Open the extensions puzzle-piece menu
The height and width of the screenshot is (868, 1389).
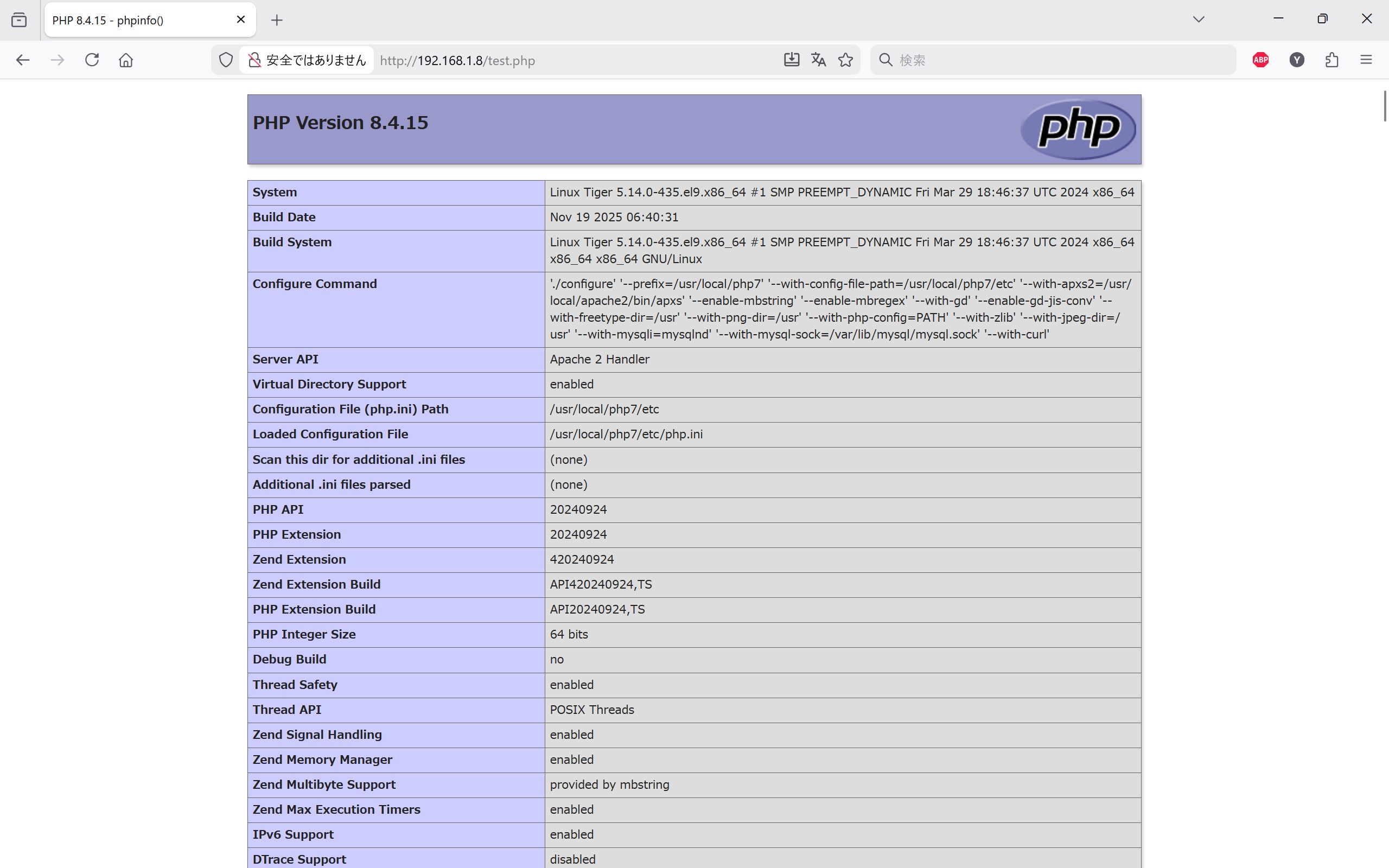click(1331, 60)
